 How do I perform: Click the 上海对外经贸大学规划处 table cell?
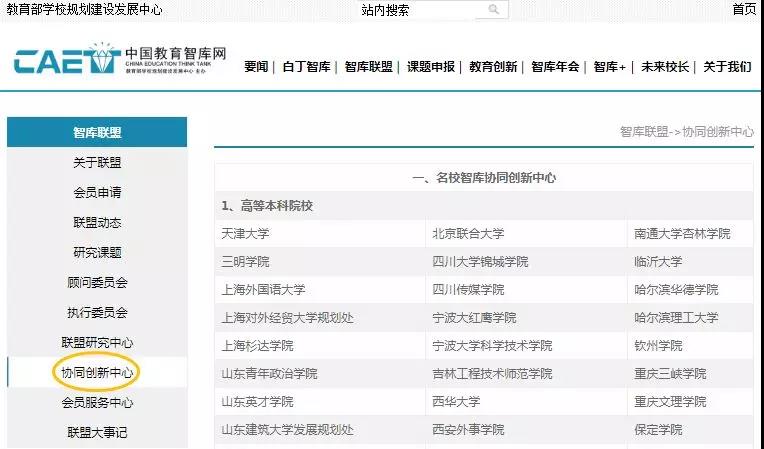320,318
